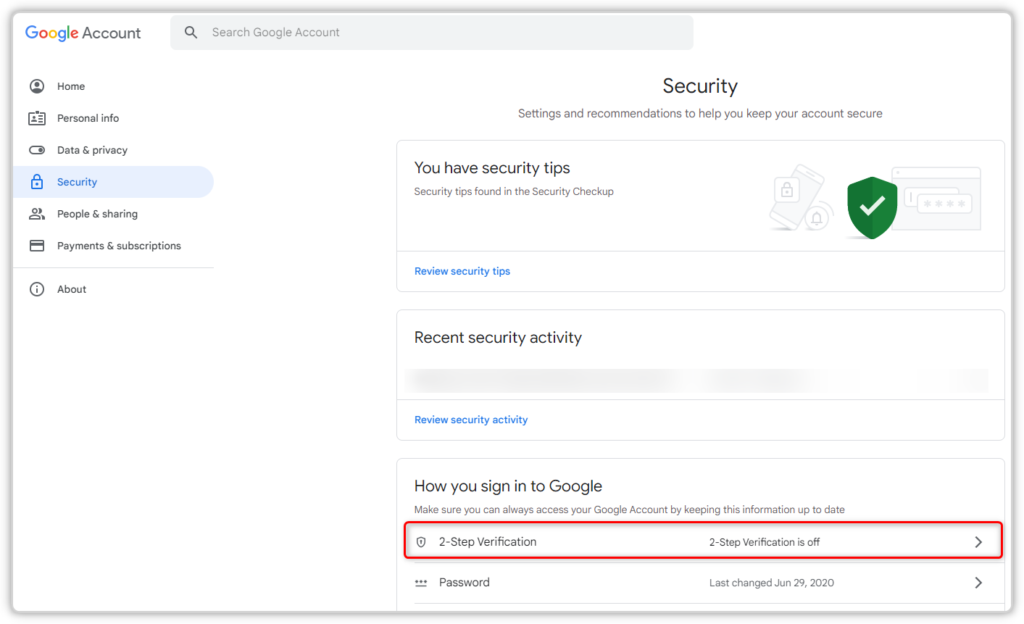The width and height of the screenshot is (1024, 624).
Task: Click the Google Account logo
Action: pos(82,32)
